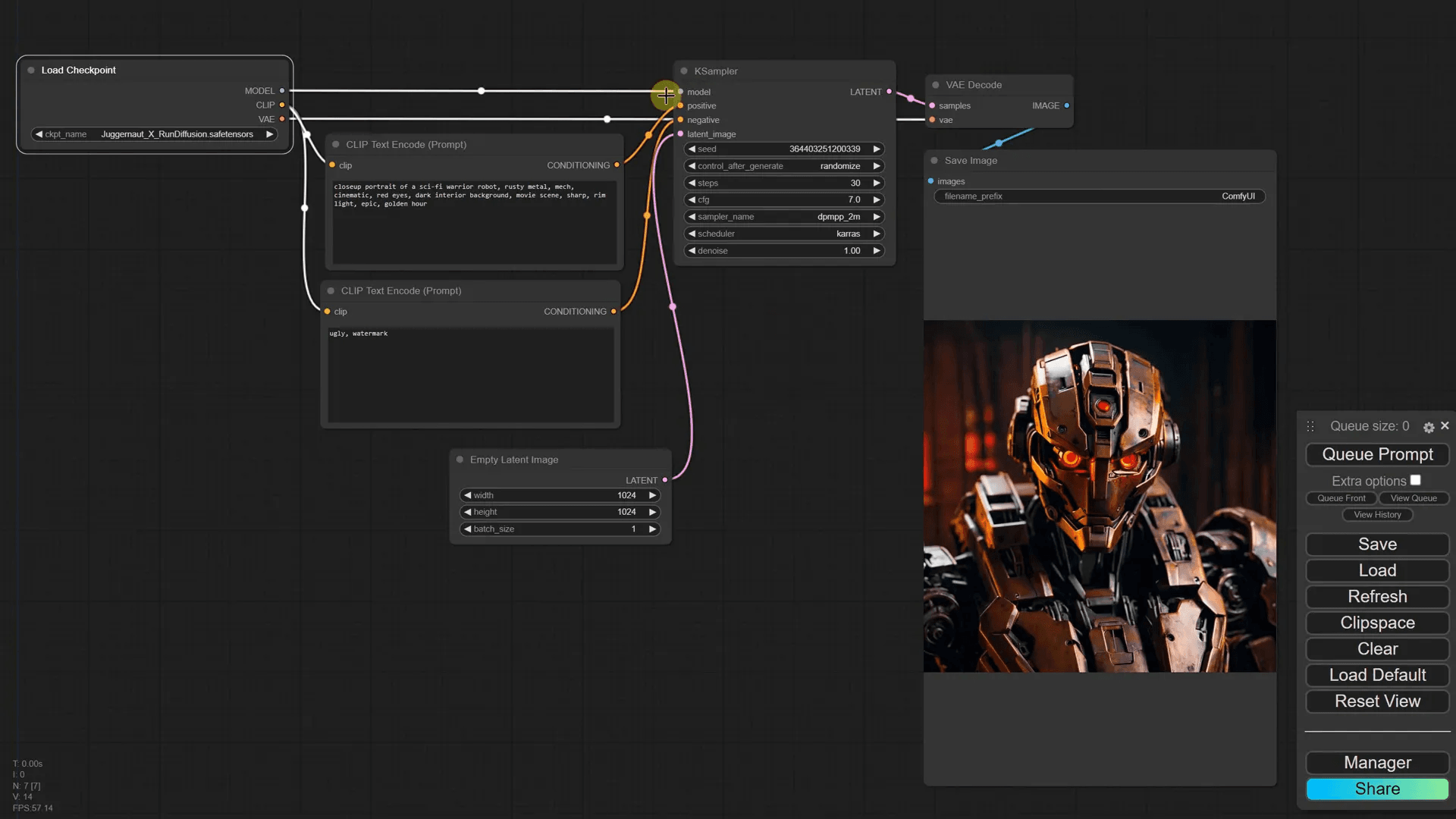1456x819 pixels.
Task: Collapse the Load Checkpoint node dot
Action: point(31,71)
